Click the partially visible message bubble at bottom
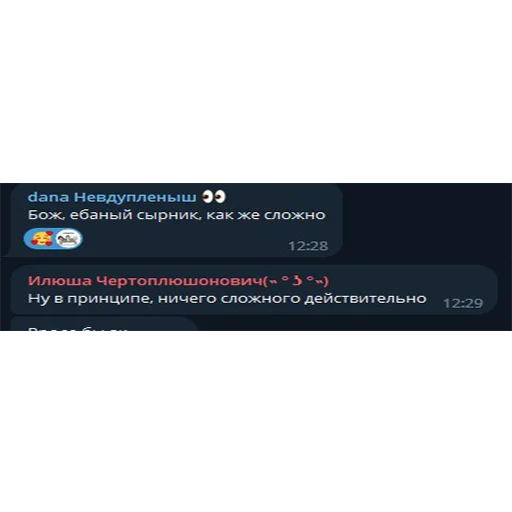 (104, 324)
